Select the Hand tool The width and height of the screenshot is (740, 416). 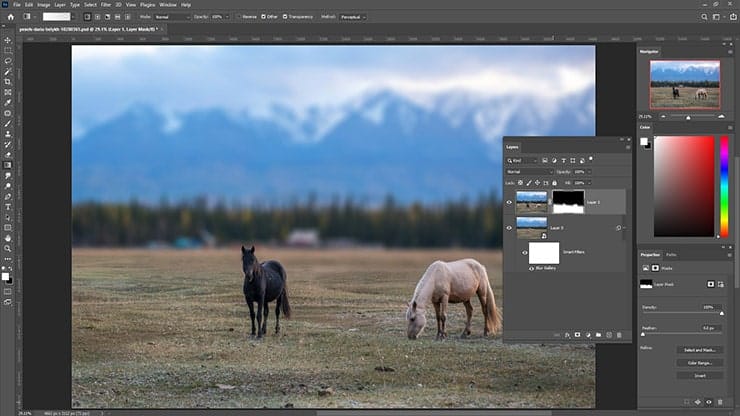(x=8, y=238)
